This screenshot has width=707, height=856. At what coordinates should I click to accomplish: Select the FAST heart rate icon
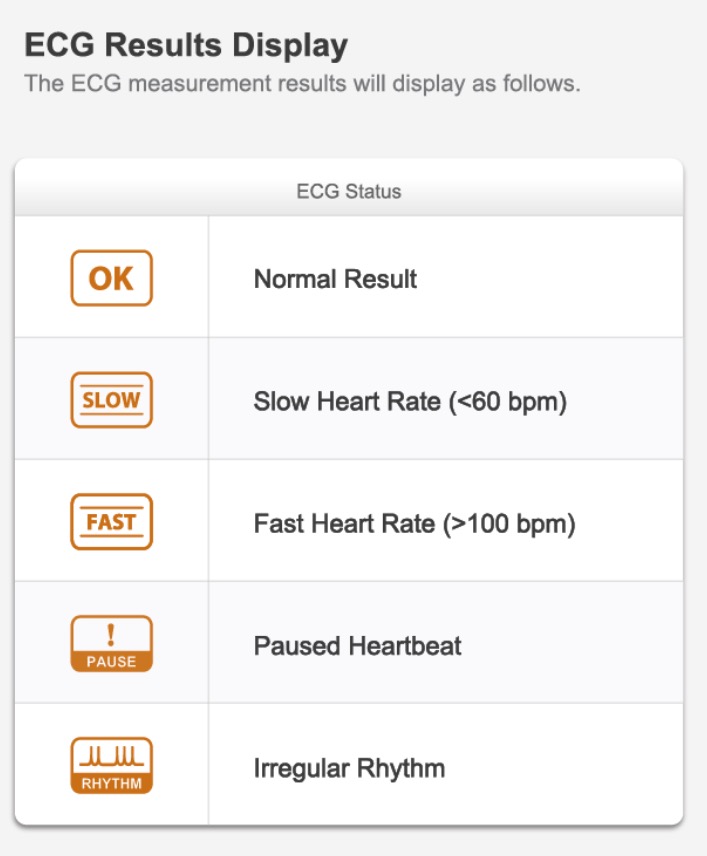coord(111,522)
